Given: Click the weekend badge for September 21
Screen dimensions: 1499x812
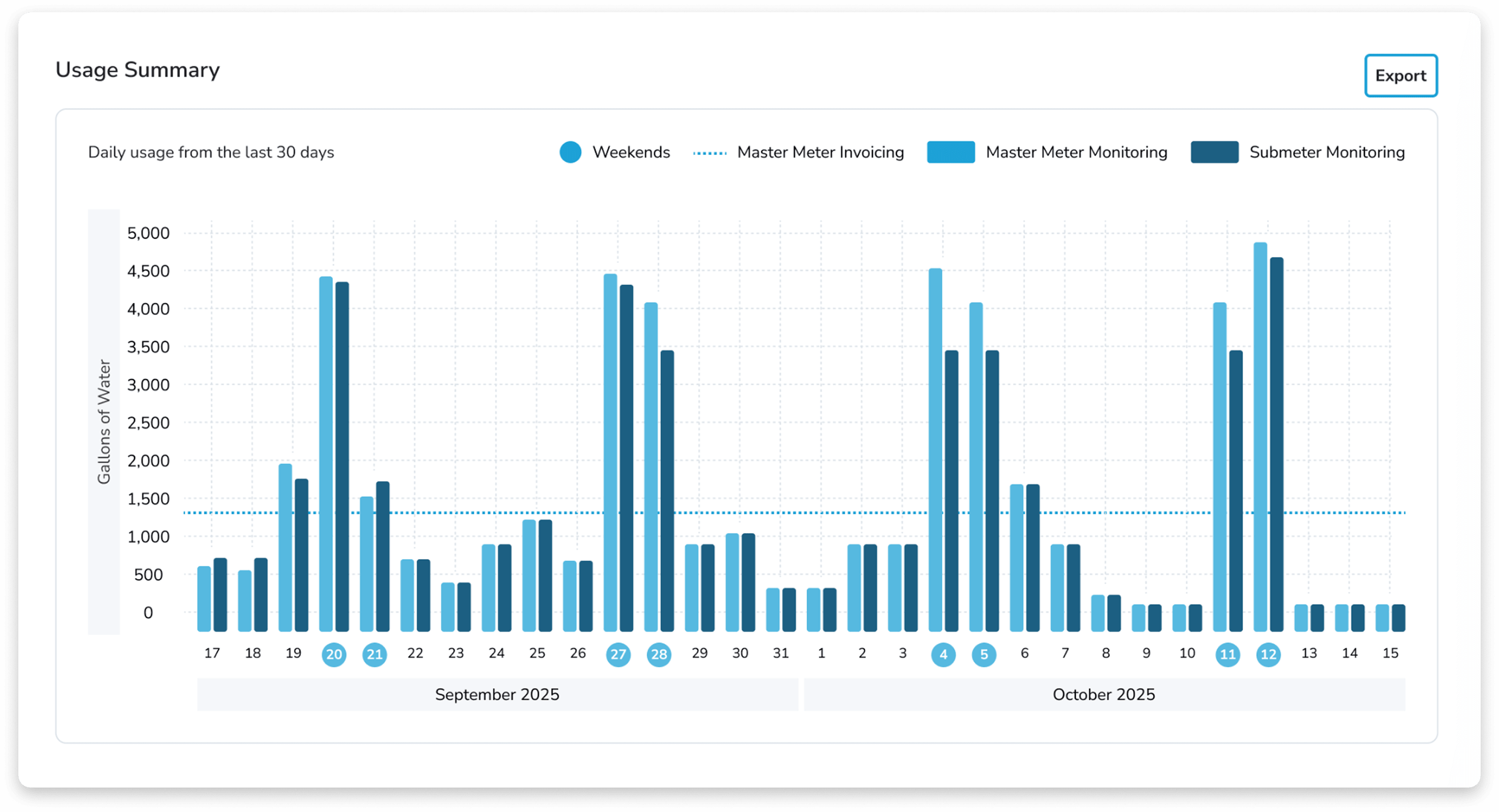Looking at the screenshot, I should pyautogui.click(x=375, y=654).
